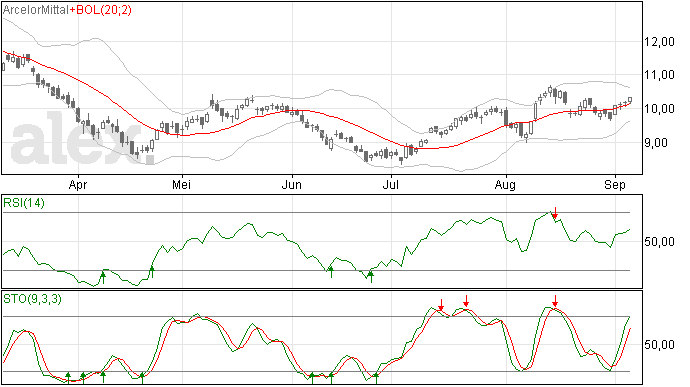
Task: Select the 10,00 price axis label
Action: point(659,109)
